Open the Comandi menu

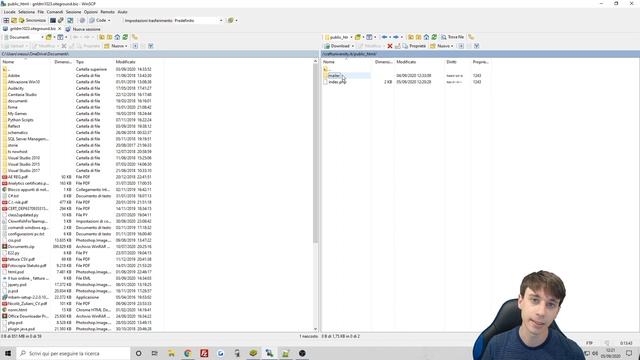point(55,12)
